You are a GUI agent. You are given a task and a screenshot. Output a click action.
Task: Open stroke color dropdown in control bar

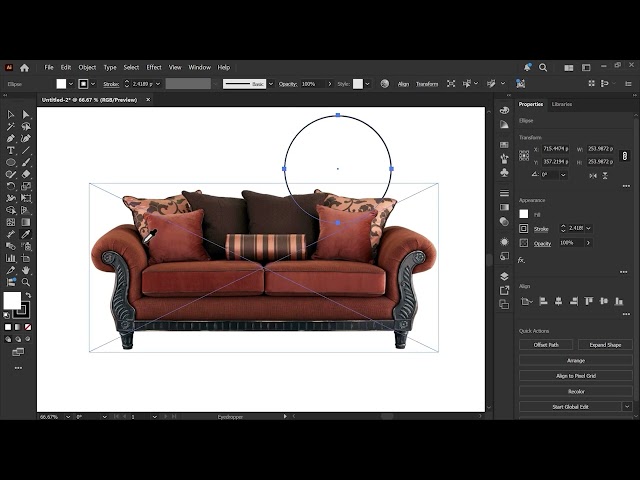(93, 84)
